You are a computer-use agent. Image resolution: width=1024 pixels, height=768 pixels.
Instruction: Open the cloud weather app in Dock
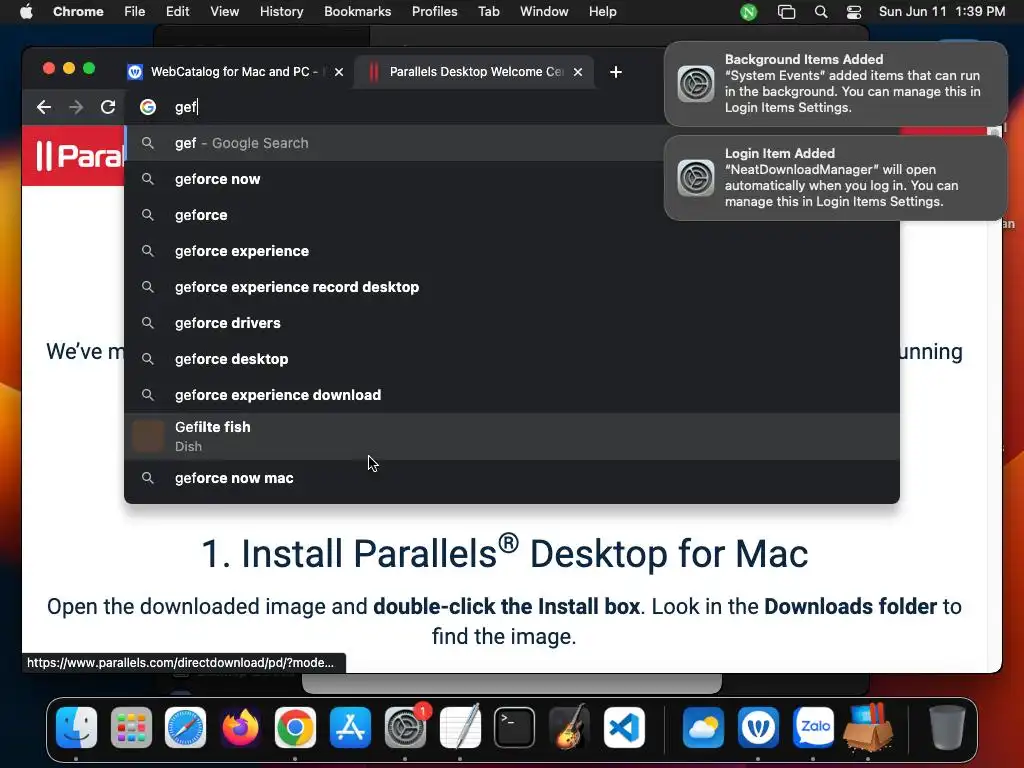click(x=703, y=727)
